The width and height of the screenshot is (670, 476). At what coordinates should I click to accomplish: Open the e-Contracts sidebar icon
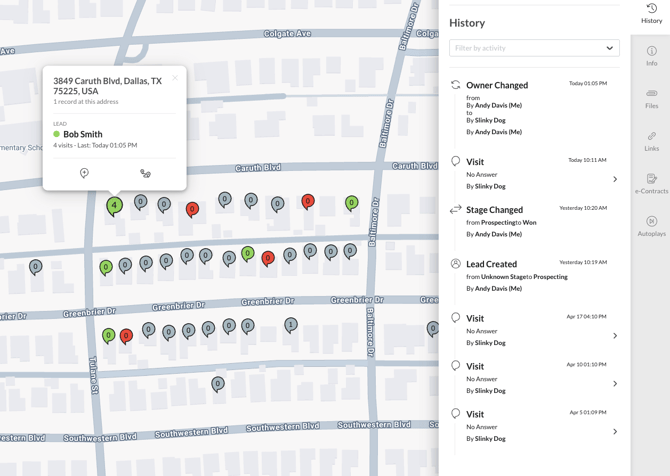pos(651,184)
